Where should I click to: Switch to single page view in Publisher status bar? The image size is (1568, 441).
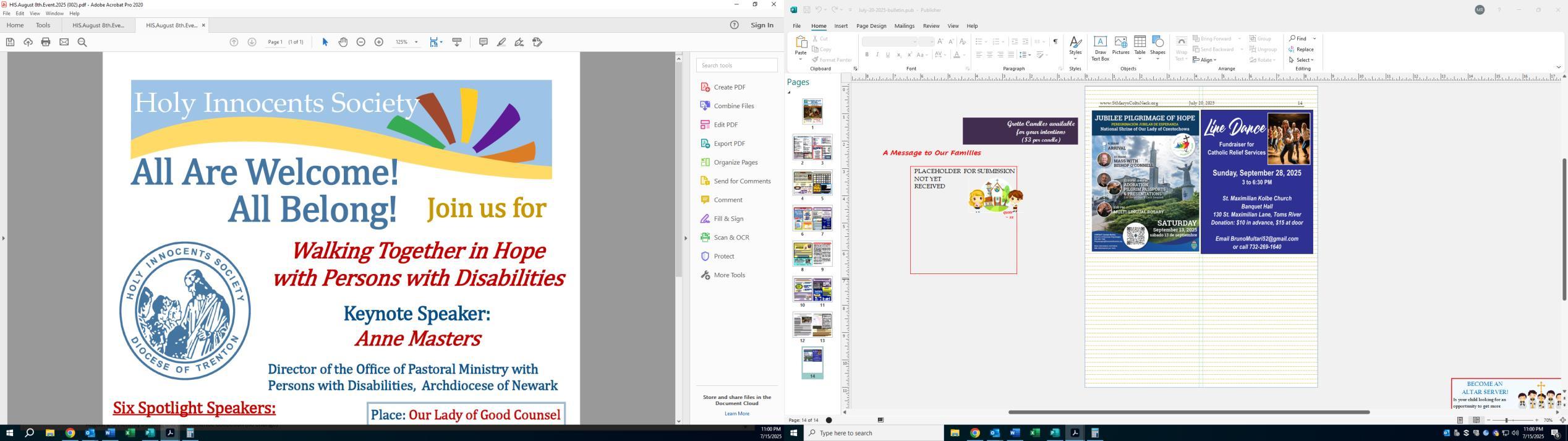(x=1460, y=421)
